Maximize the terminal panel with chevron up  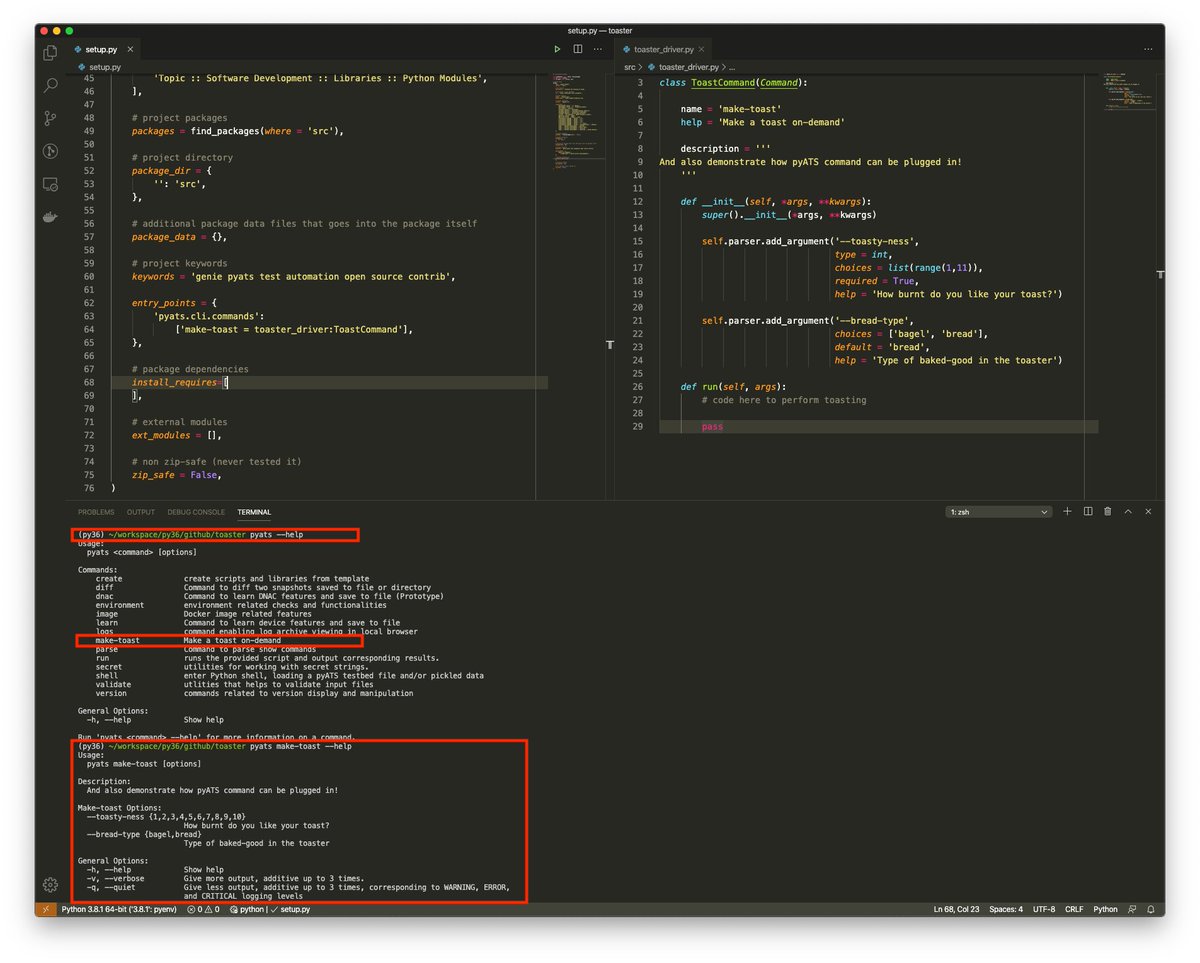coord(1128,511)
